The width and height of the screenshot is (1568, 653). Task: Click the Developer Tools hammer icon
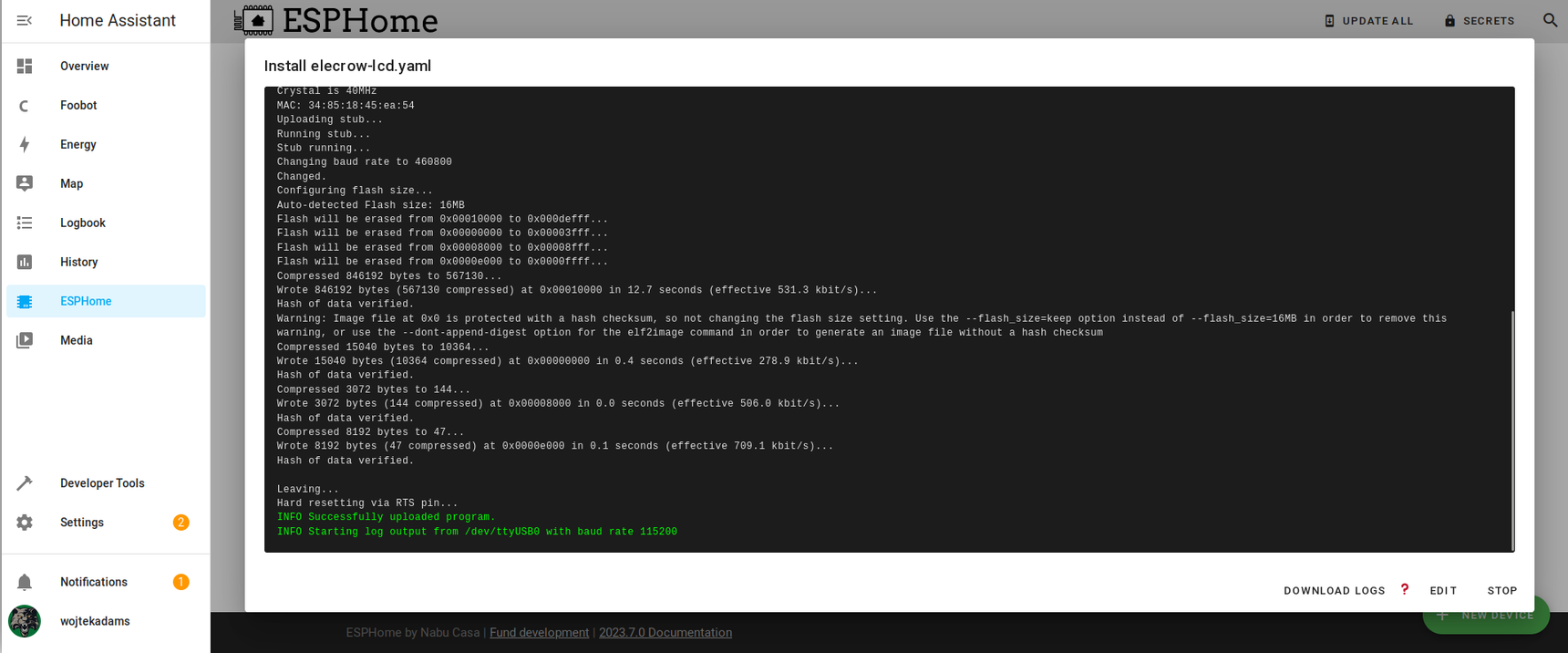click(x=25, y=483)
